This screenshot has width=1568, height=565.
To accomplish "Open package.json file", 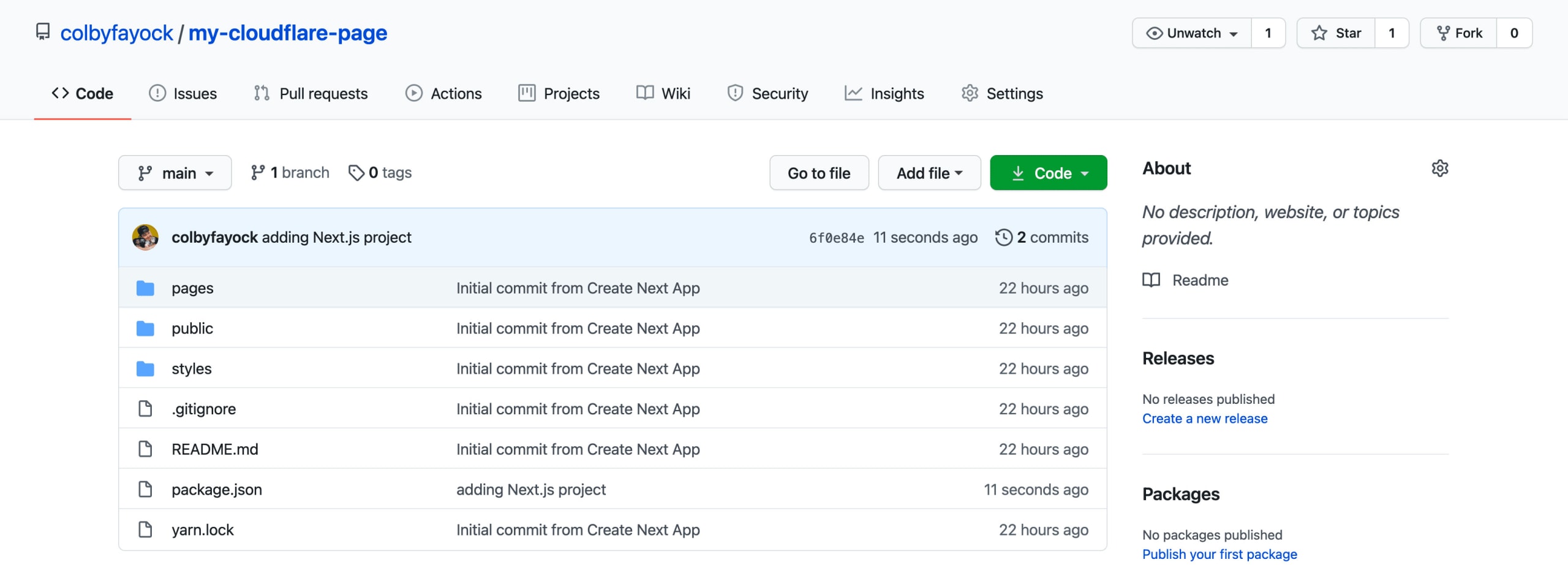I will pyautogui.click(x=217, y=490).
